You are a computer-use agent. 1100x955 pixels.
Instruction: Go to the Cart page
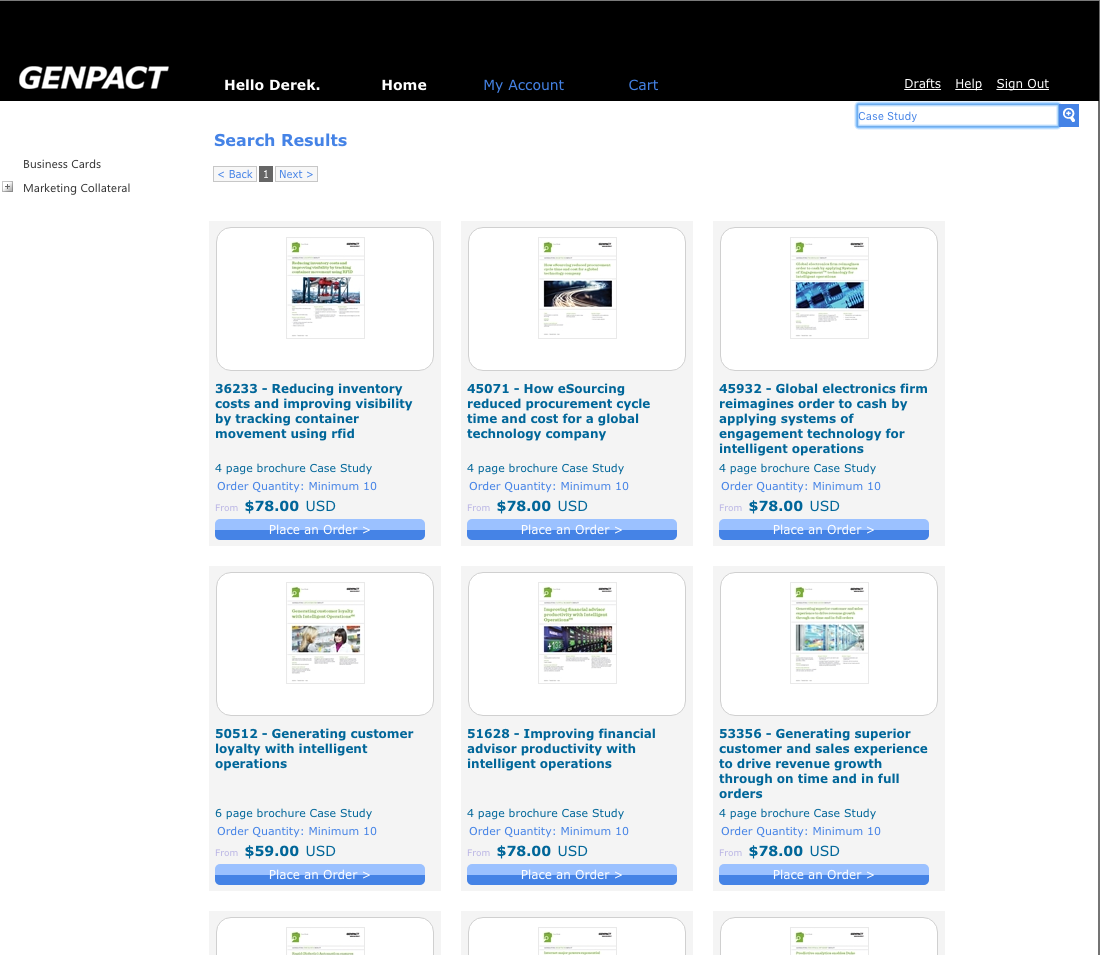tap(643, 85)
